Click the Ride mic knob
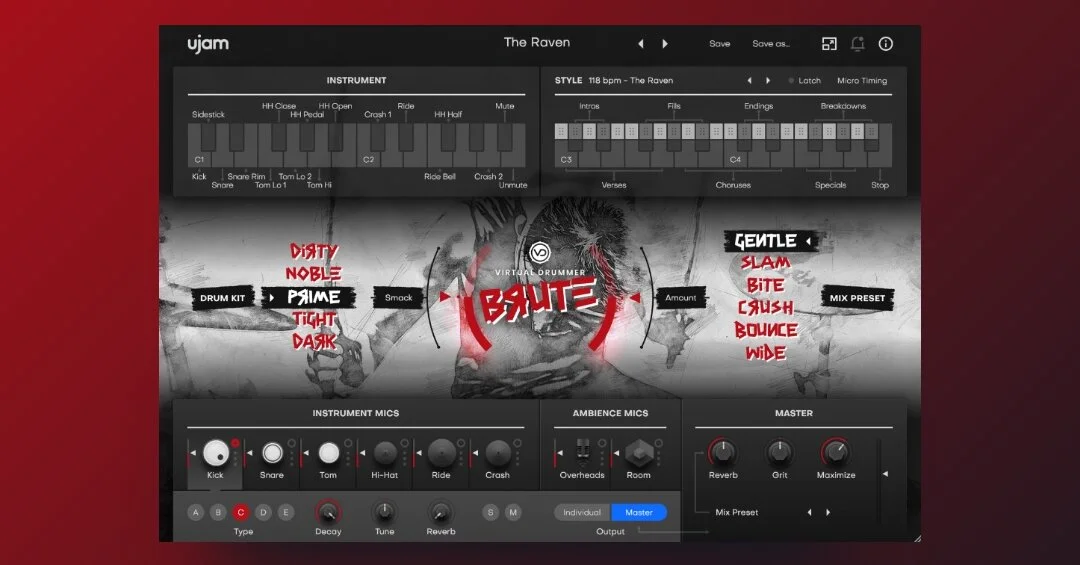Viewport: 1080px width, 565px height. (442, 453)
